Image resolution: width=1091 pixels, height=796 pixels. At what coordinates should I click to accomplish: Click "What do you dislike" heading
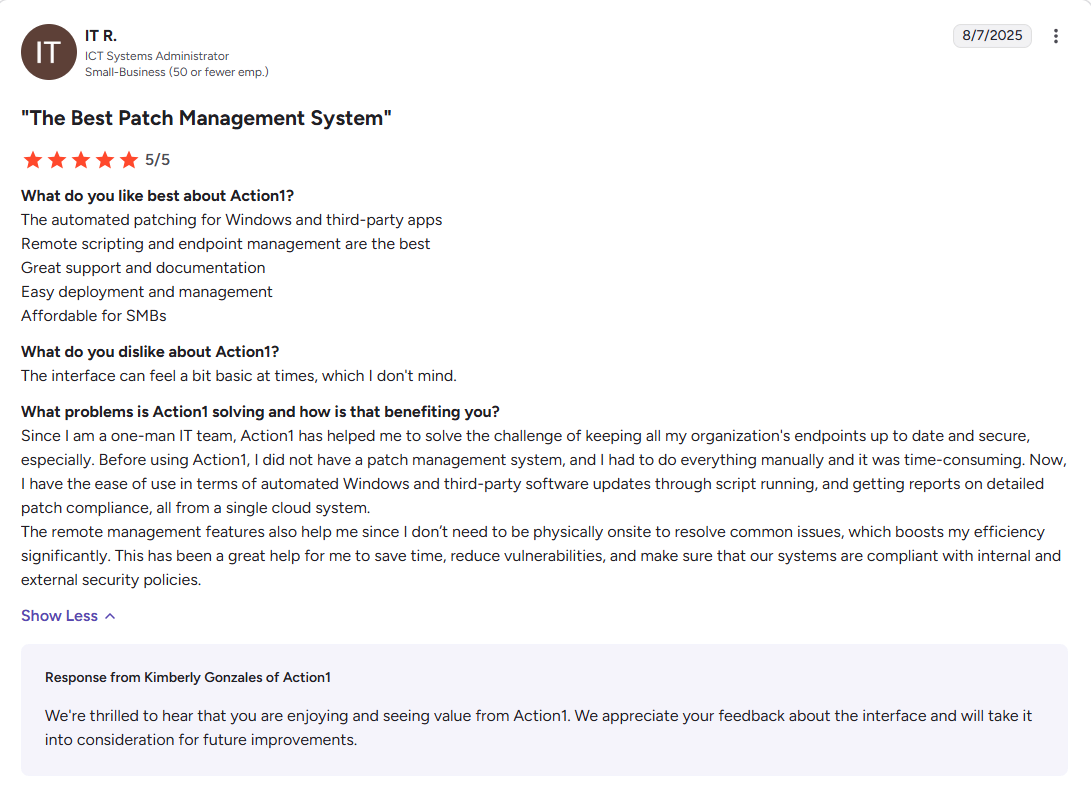pyautogui.click(x=150, y=352)
